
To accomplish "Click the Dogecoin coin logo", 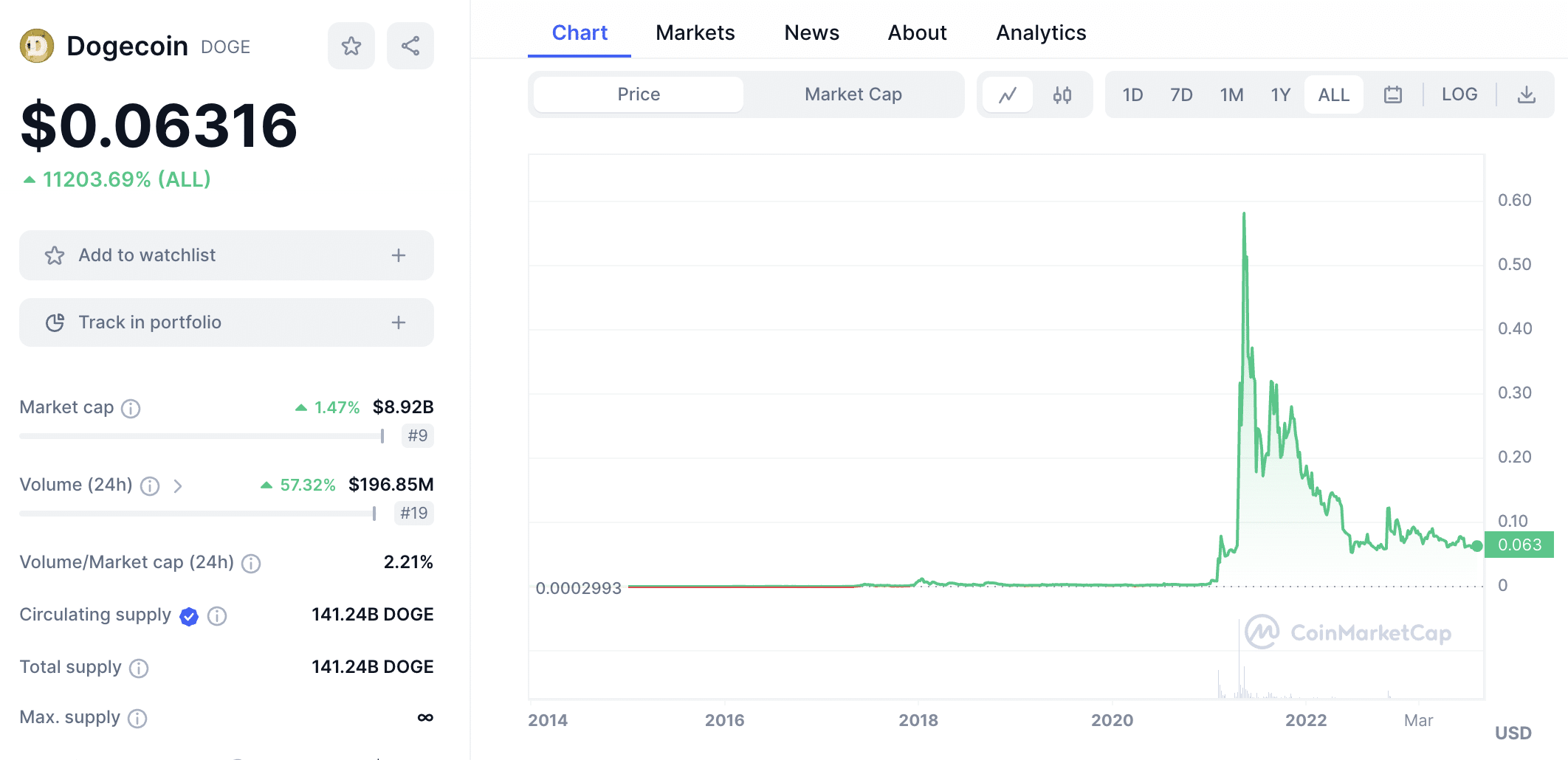I will click(37, 46).
